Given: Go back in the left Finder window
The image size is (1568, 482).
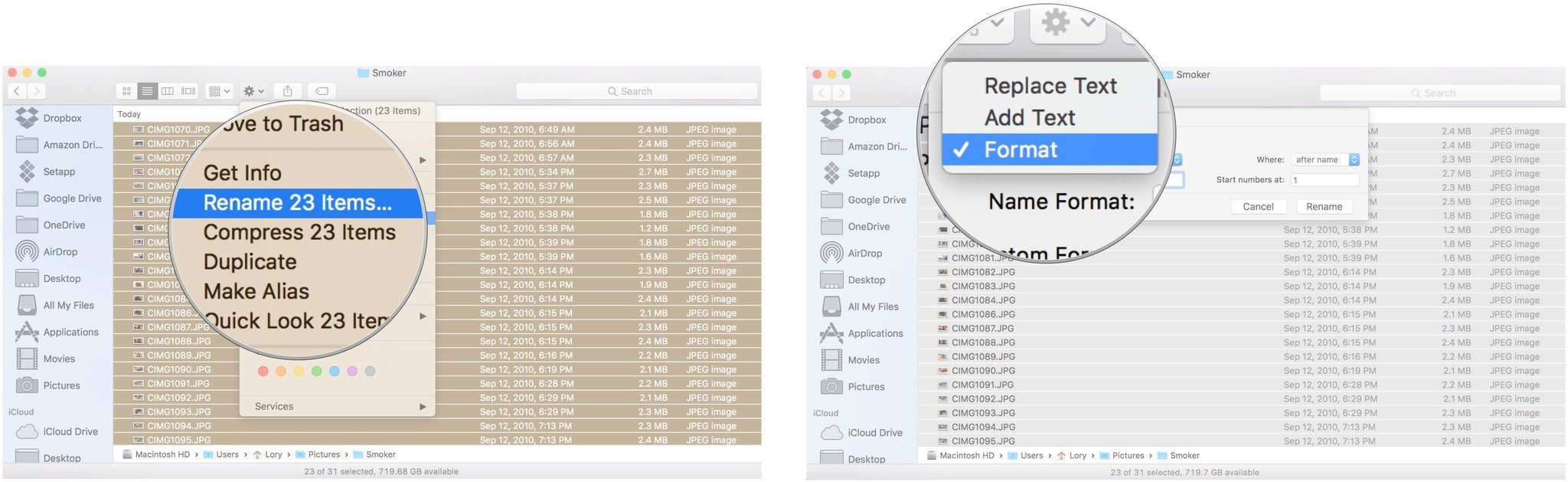Looking at the screenshot, I should click(18, 91).
